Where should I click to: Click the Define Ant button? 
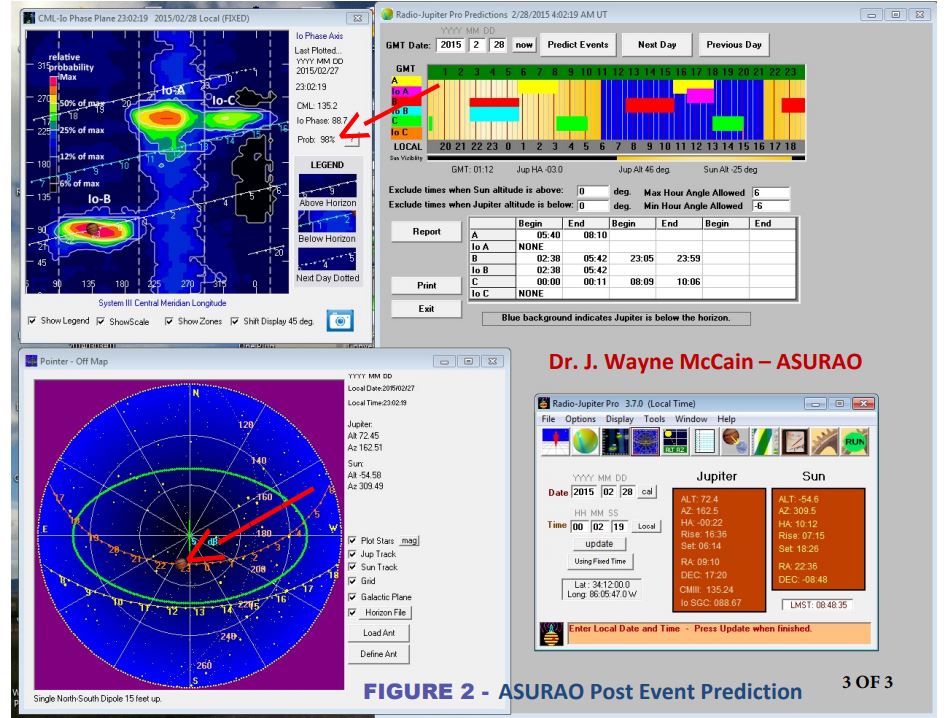(379, 654)
